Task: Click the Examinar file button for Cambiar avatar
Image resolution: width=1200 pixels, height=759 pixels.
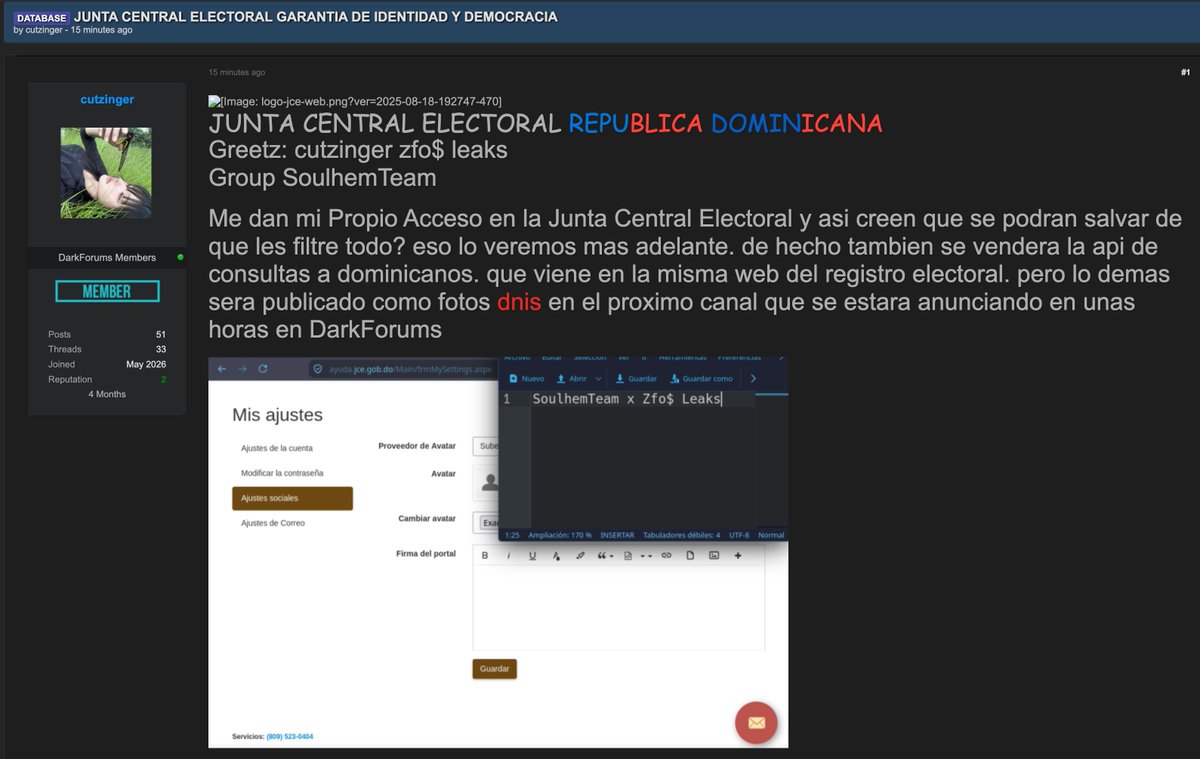Action: coord(489,522)
